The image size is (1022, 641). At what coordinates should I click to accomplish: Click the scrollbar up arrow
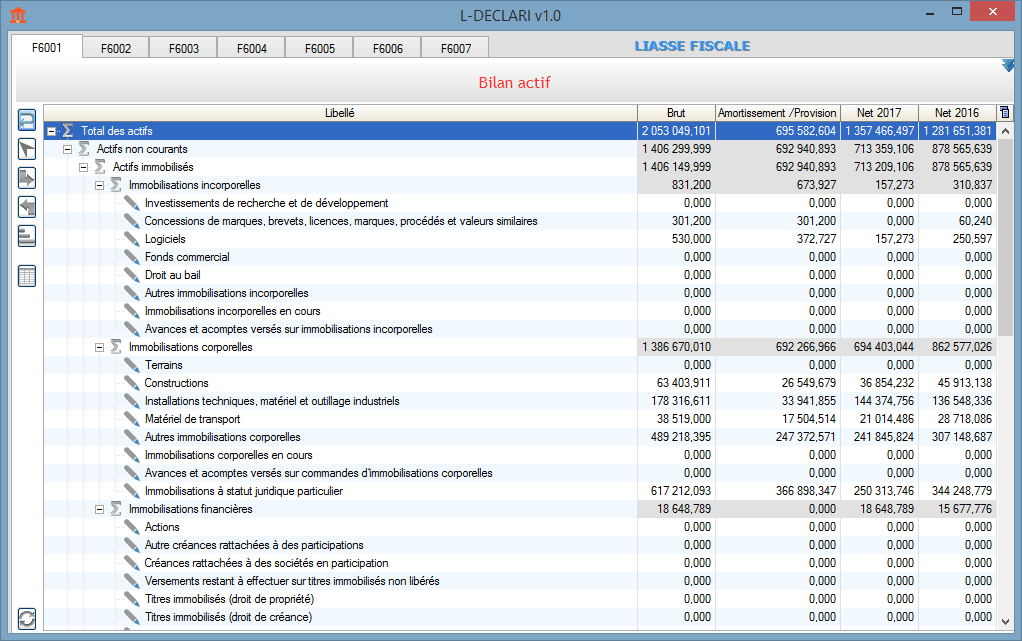tap(1005, 131)
